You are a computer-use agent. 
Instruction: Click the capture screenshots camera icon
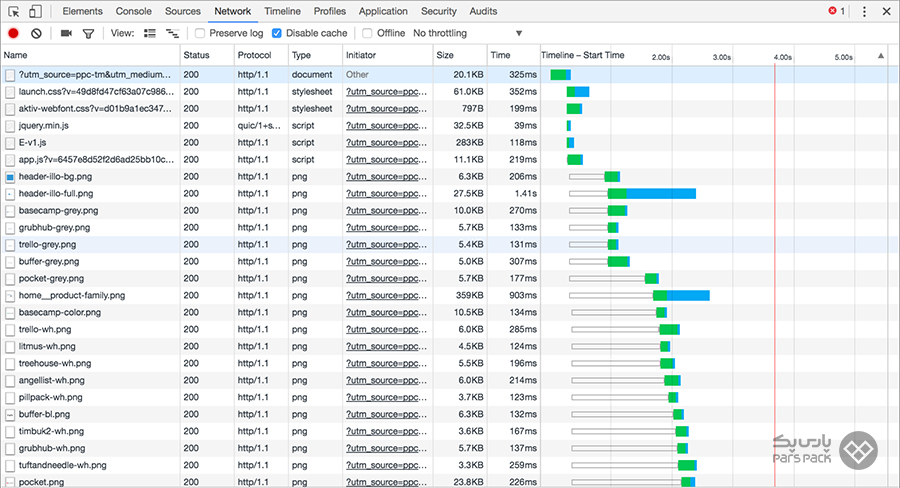tap(66, 33)
